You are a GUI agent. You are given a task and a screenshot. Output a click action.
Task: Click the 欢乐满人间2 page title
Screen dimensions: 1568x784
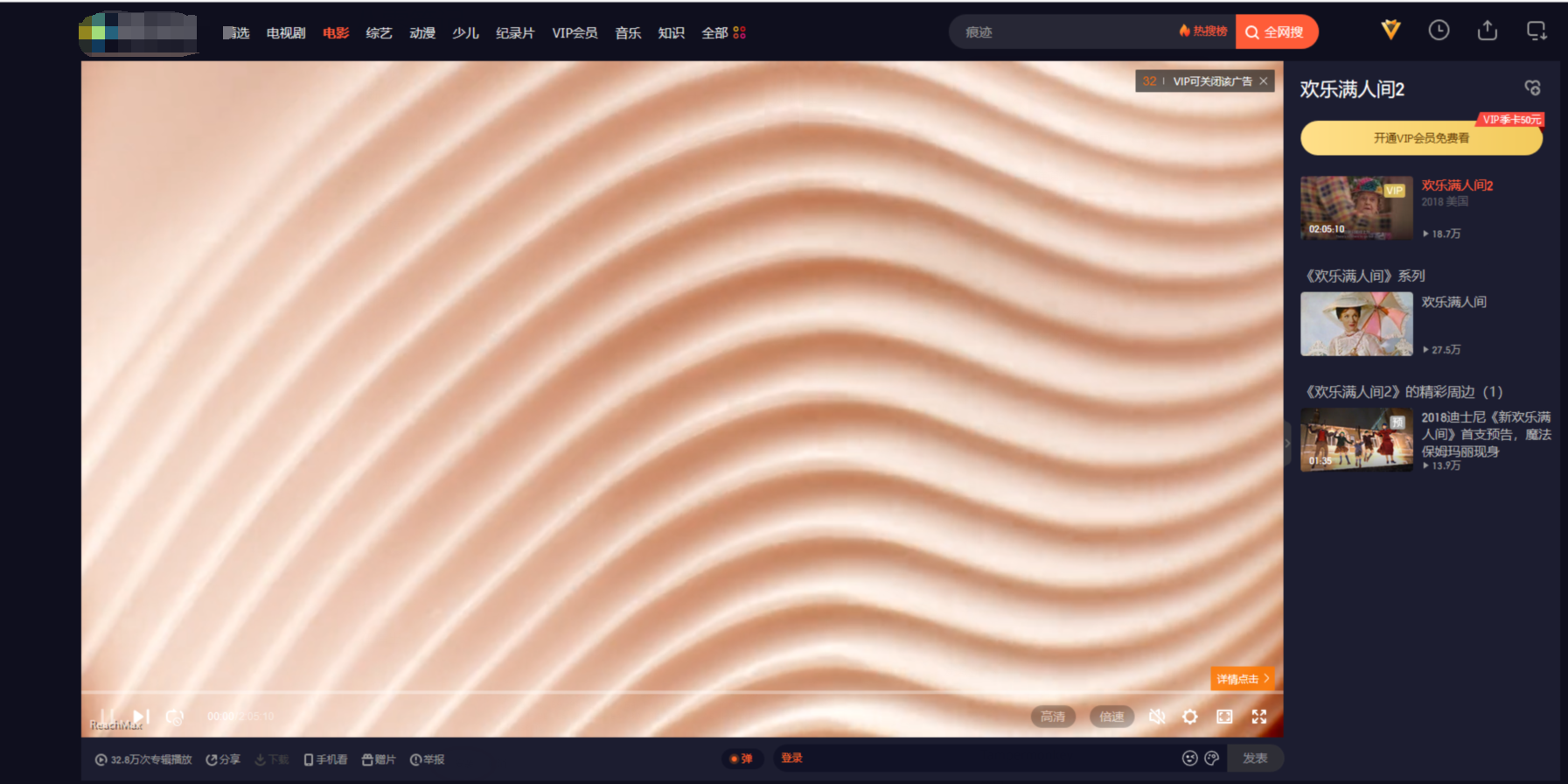coord(1352,89)
